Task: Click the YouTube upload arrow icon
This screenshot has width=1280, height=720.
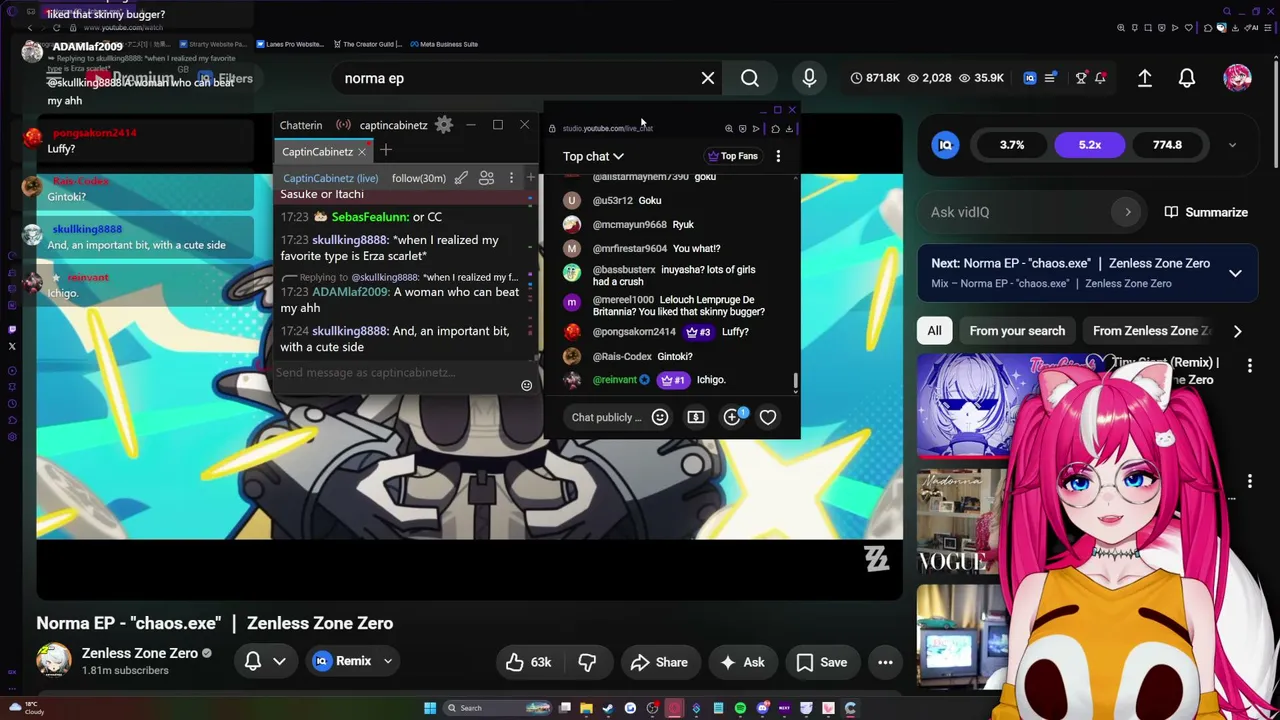Action: pos(1145,78)
